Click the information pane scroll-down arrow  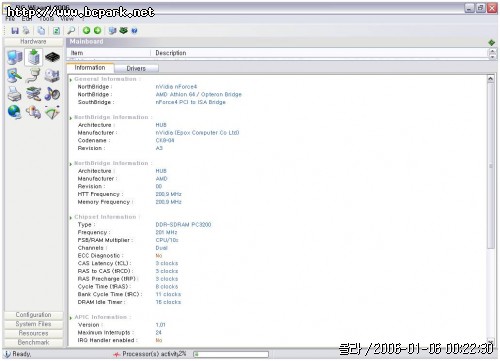(x=491, y=341)
